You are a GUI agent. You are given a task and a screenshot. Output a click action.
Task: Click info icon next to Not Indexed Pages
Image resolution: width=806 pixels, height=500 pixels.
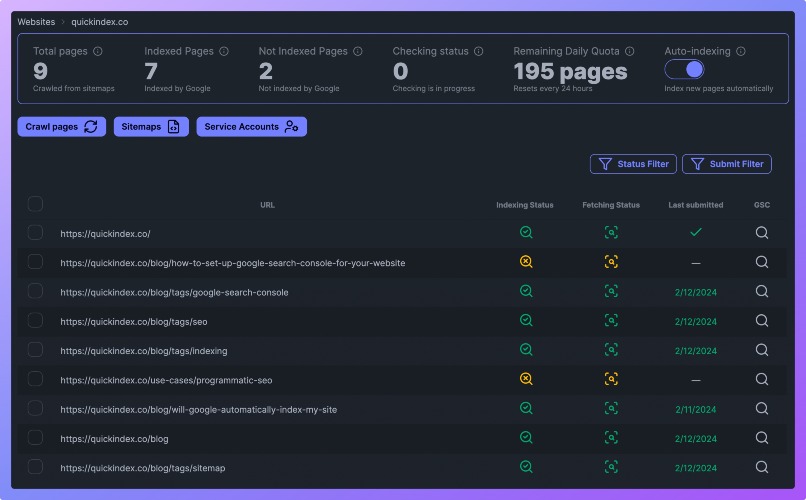pyautogui.click(x=358, y=51)
